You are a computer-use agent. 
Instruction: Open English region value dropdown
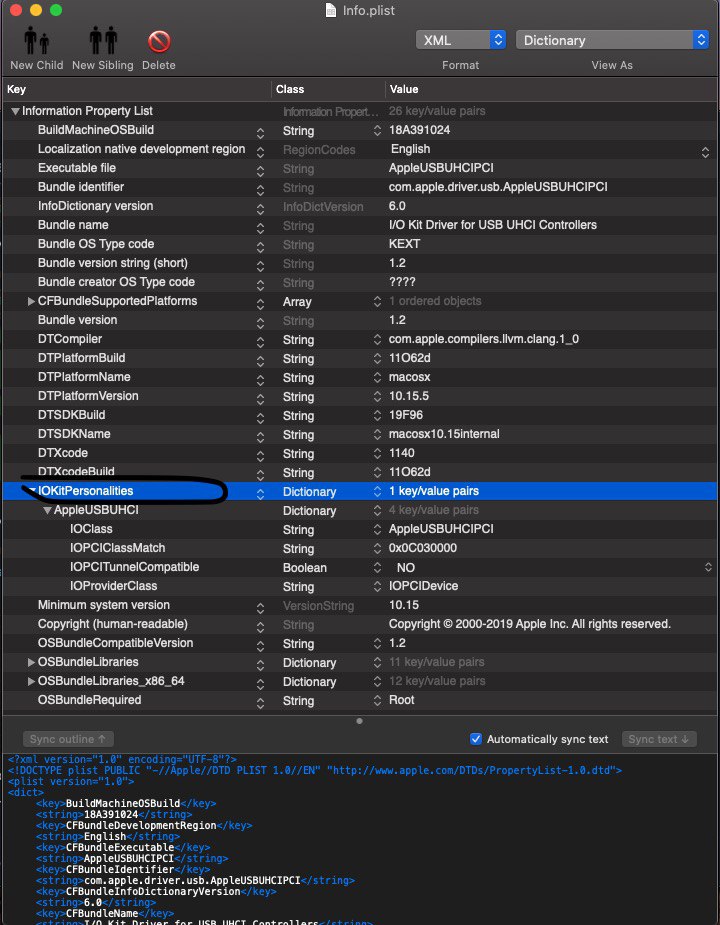[x=705, y=152]
